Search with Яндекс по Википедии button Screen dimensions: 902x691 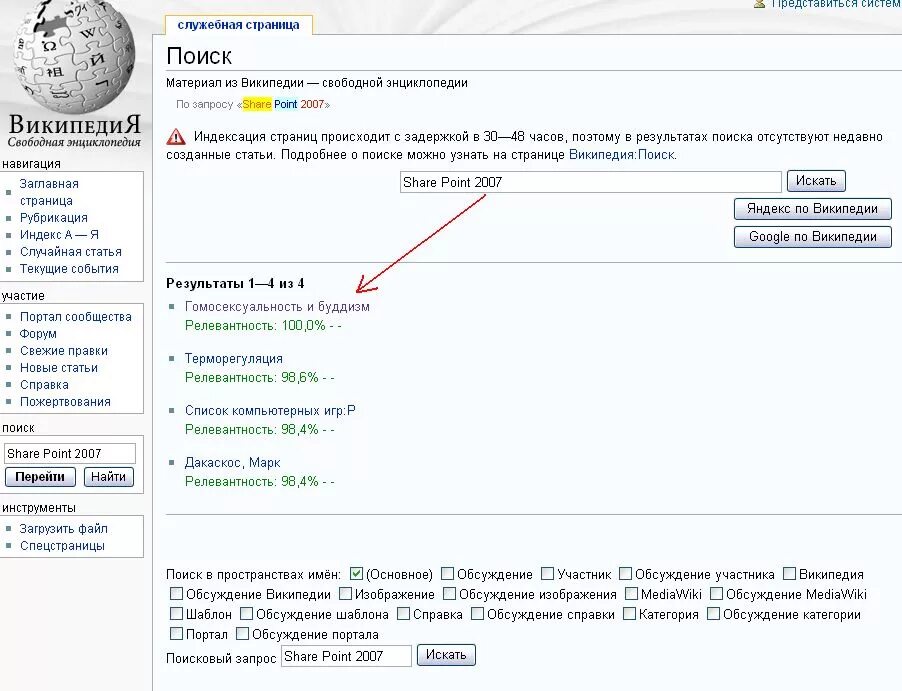click(x=812, y=209)
